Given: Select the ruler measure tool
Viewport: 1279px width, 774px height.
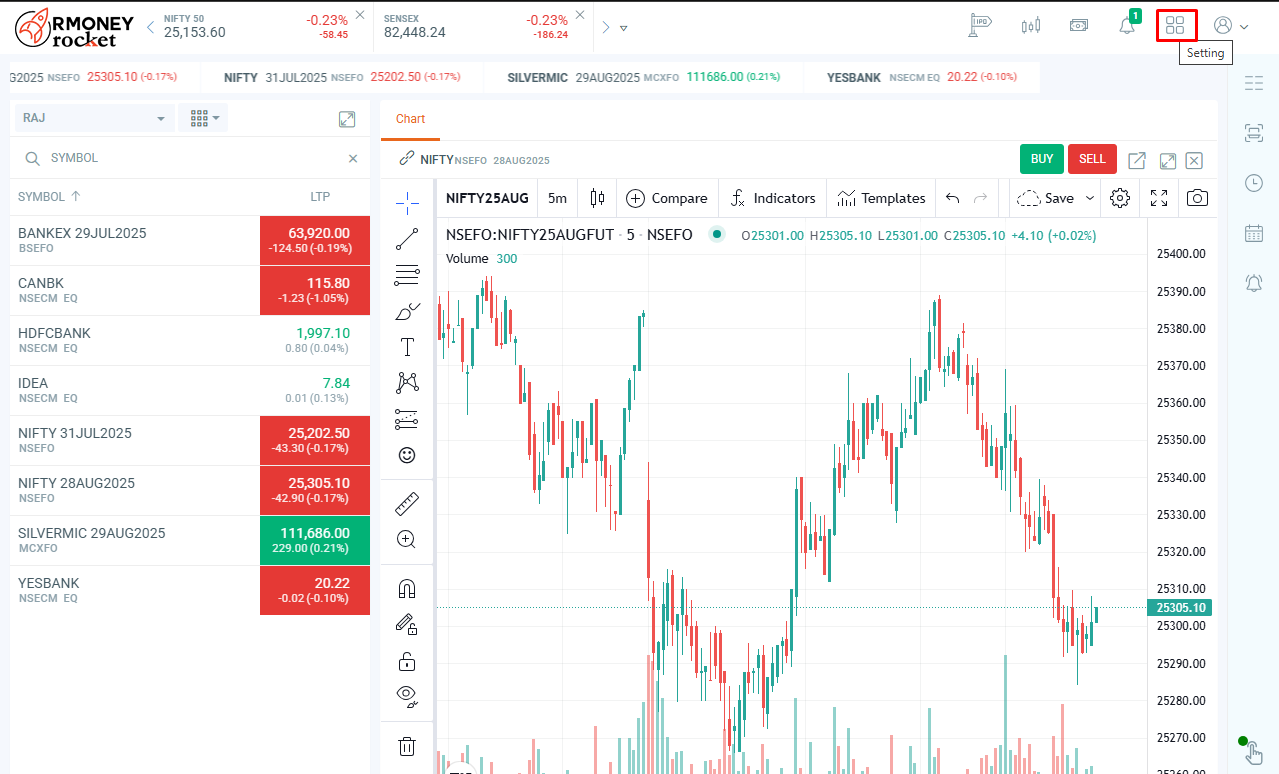Looking at the screenshot, I should (x=407, y=503).
